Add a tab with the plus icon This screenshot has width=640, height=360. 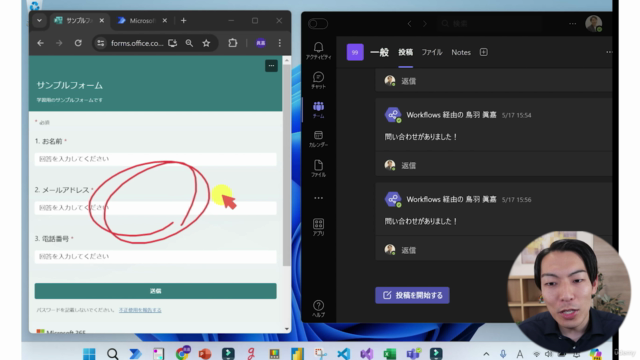[484, 52]
